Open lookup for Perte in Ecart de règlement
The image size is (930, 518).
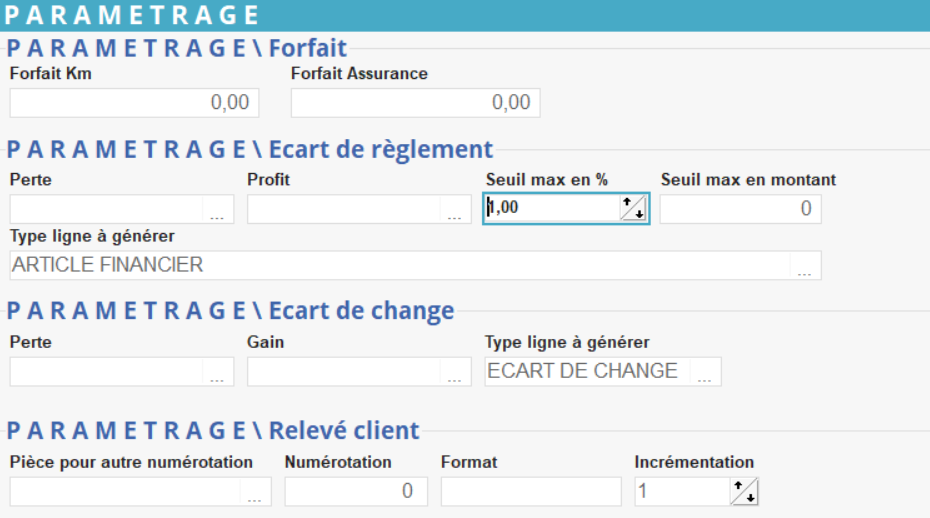[218, 211]
